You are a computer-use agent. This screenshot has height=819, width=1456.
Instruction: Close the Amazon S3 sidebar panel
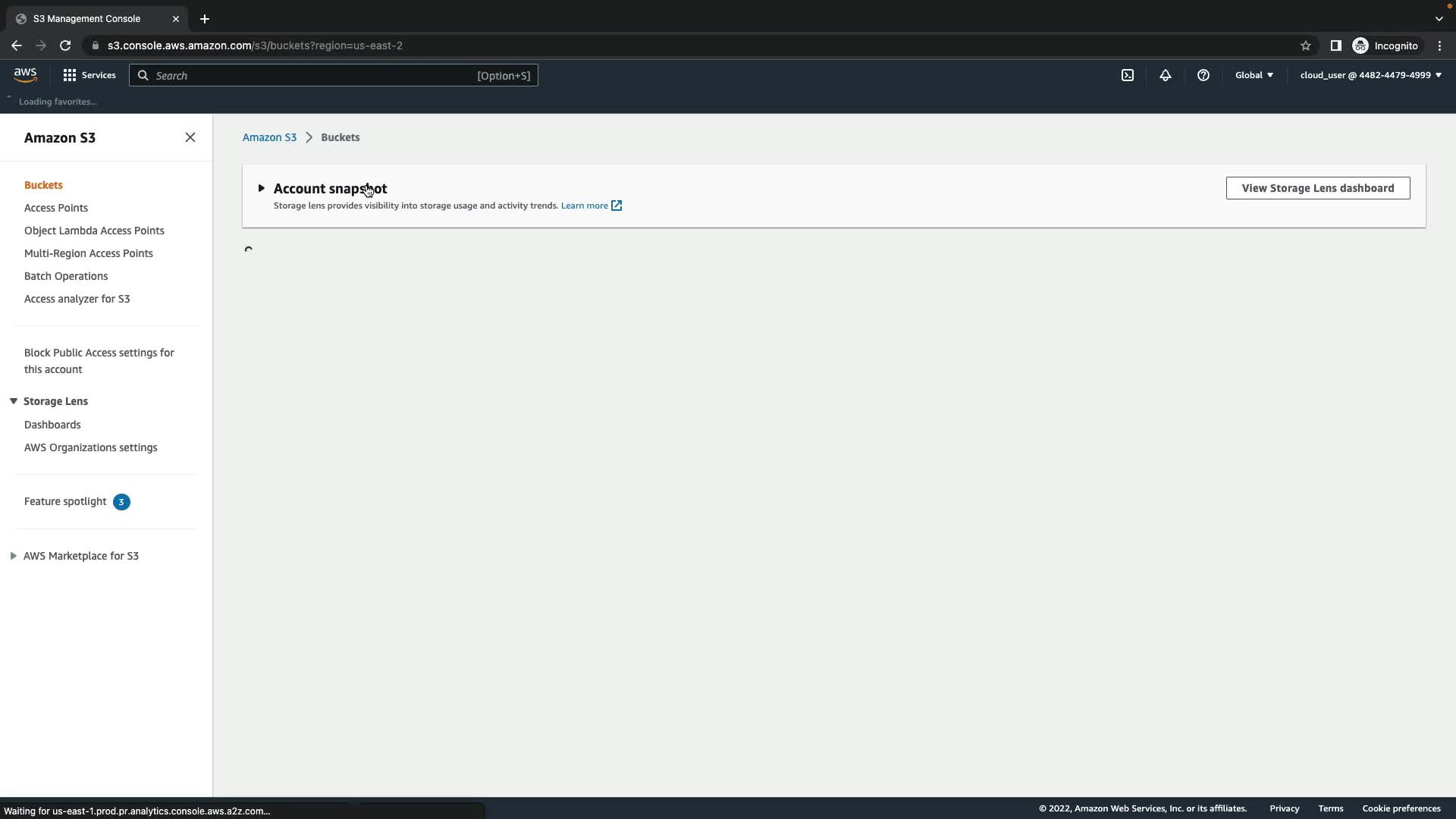click(190, 137)
